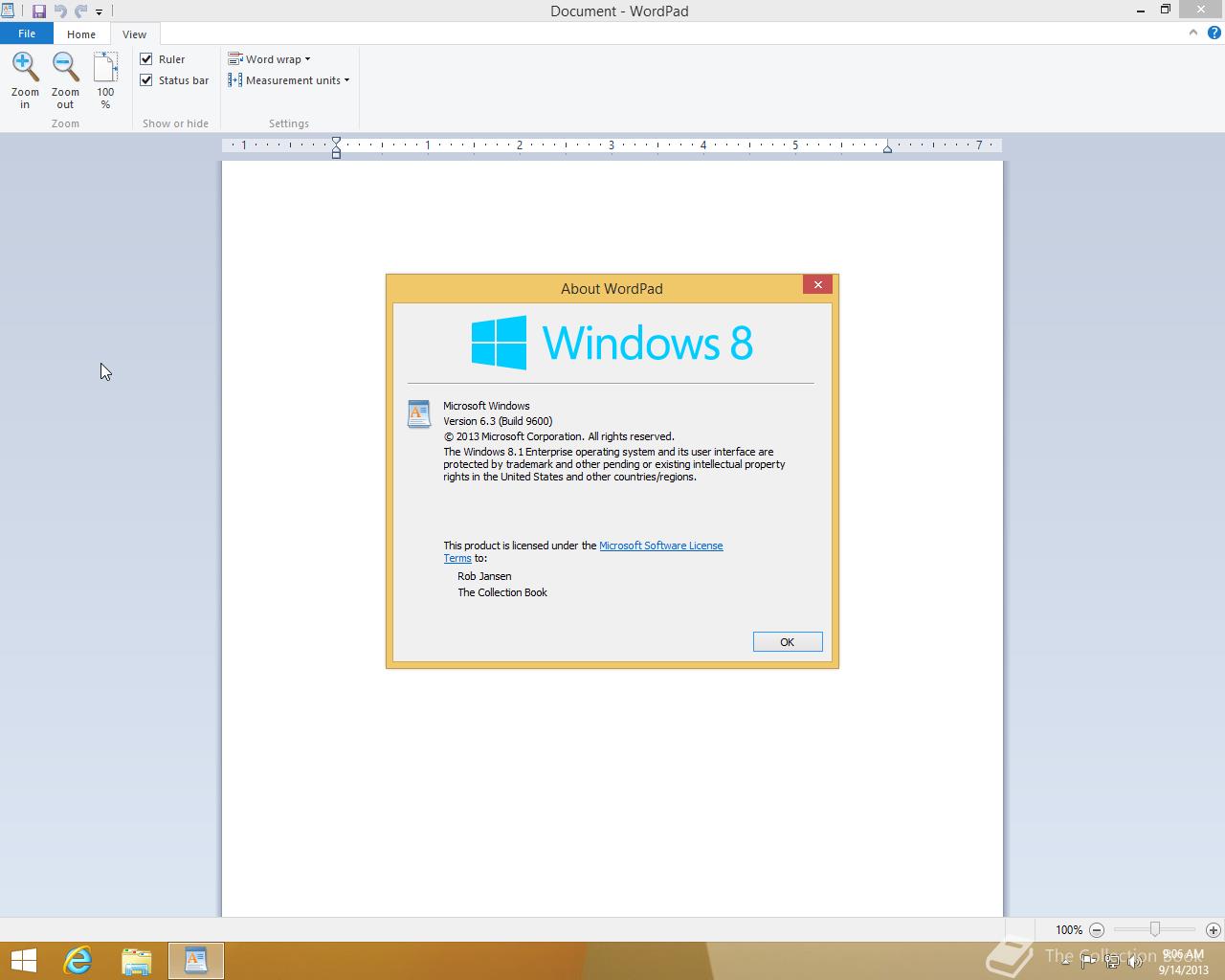Uncheck the Status bar checkbox
The width and height of the screenshot is (1225, 980).
point(146,80)
